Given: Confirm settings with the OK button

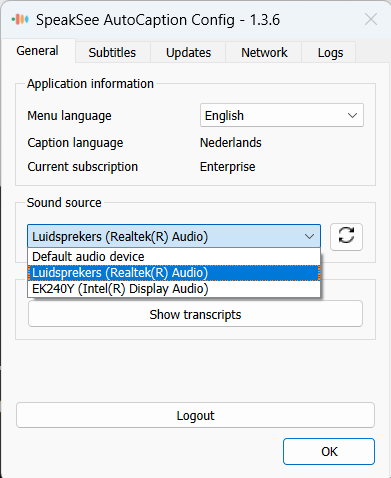Looking at the screenshot, I should [x=329, y=451].
